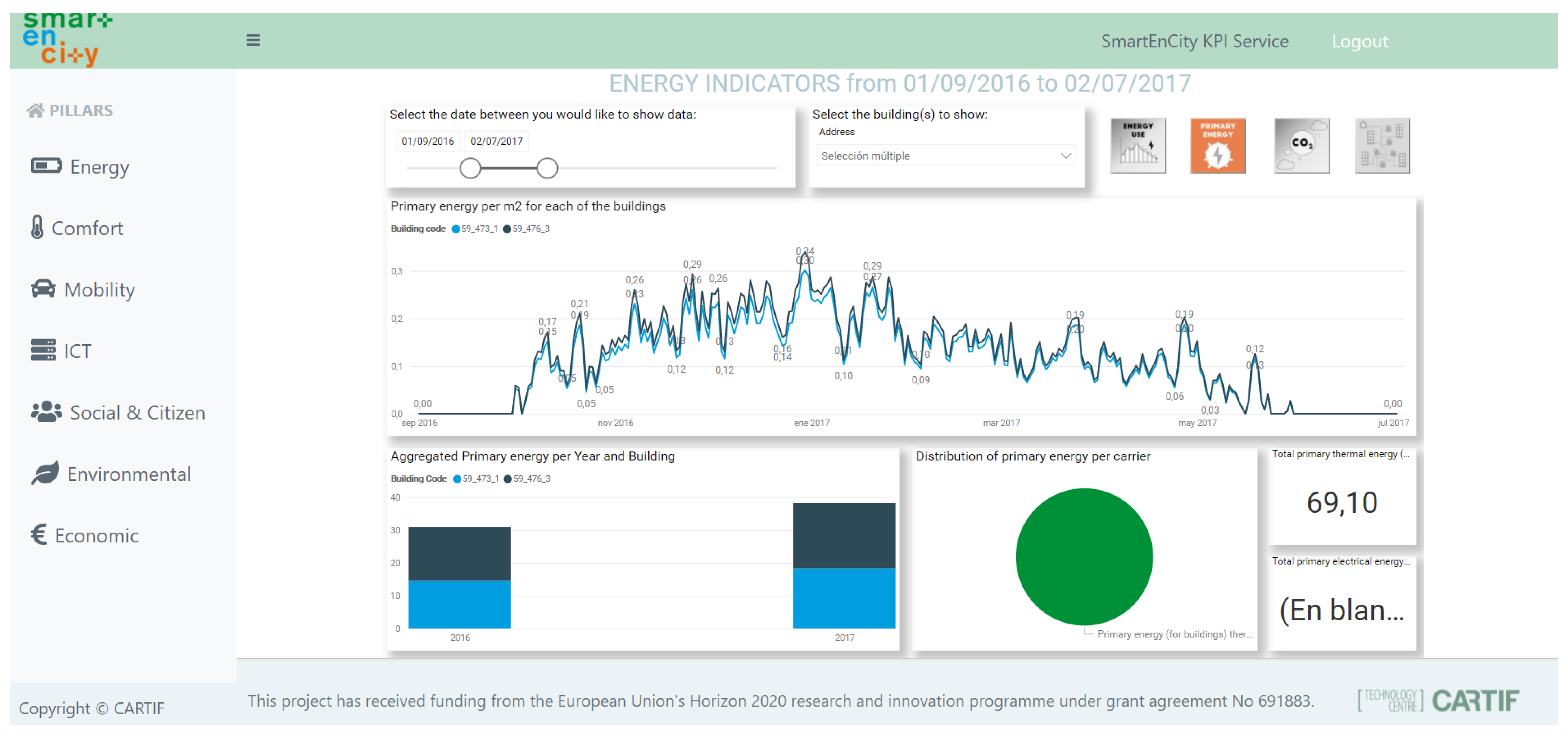Click the SmartEnCity KPI Service title
The height and width of the screenshot is (737, 1568).
coord(1194,41)
